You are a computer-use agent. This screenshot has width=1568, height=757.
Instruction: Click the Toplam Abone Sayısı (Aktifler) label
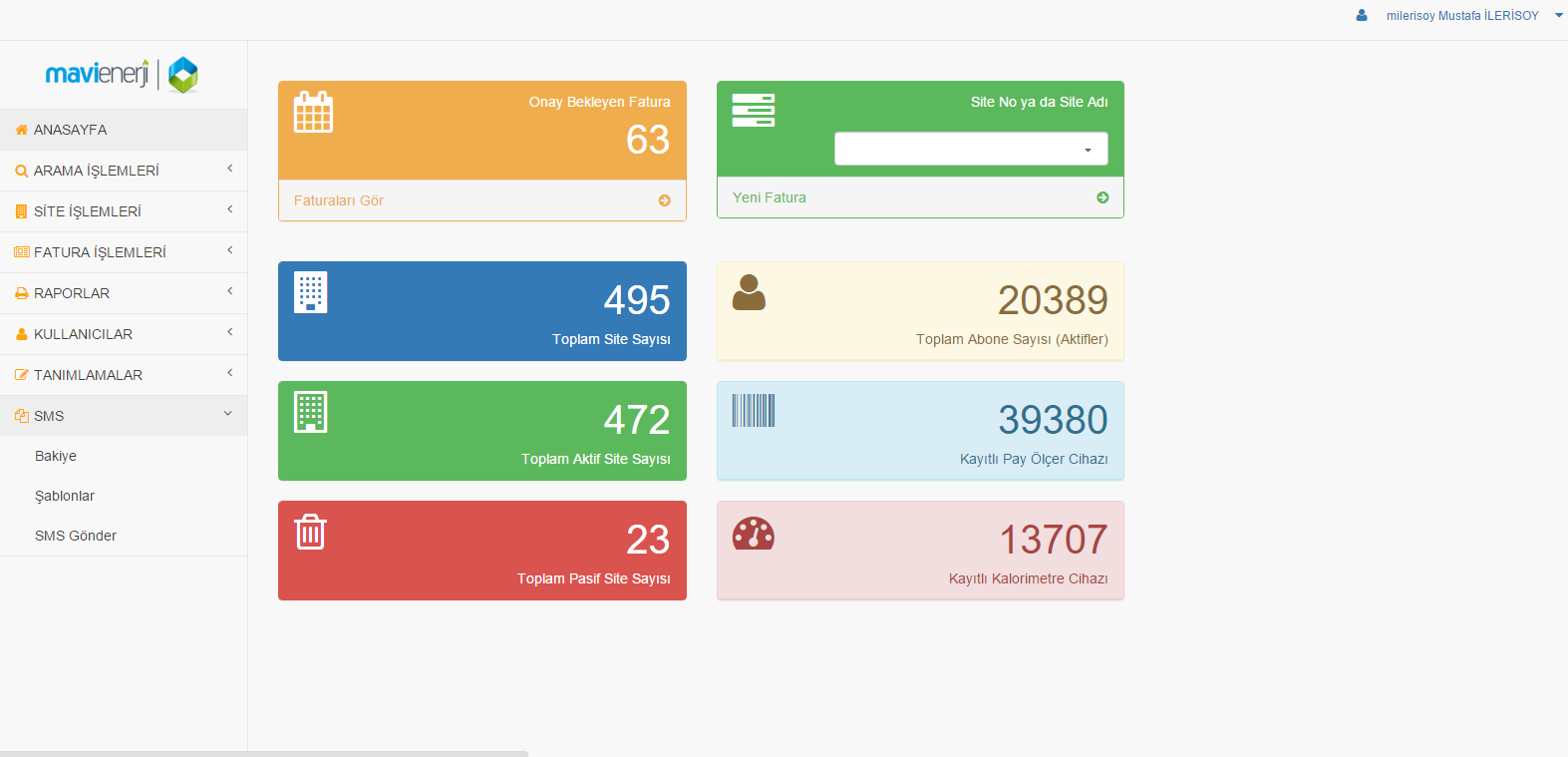pos(1012,339)
